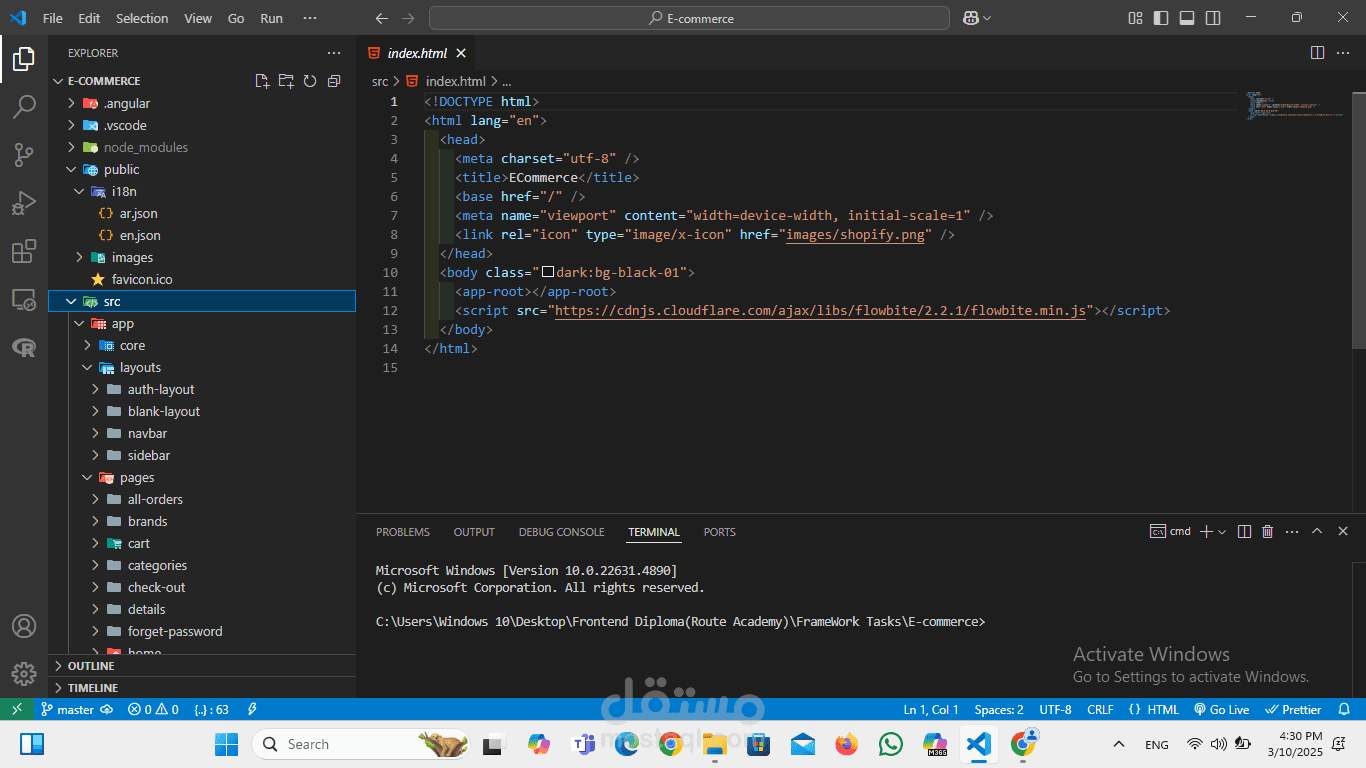Open the Extensions view
The width and height of the screenshot is (1366, 768).
tap(24, 251)
